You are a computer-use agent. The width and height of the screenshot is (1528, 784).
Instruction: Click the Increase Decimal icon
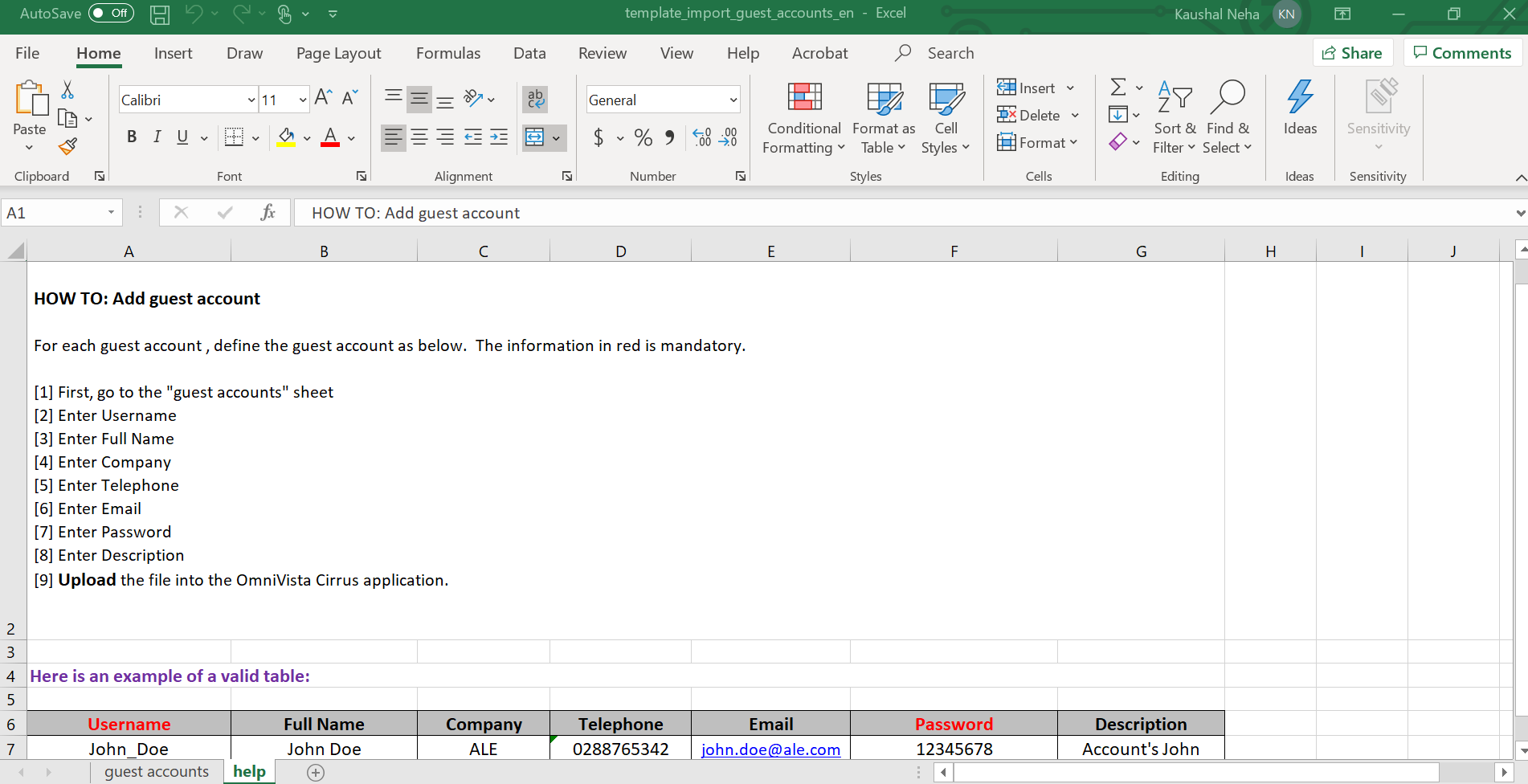coord(701,138)
